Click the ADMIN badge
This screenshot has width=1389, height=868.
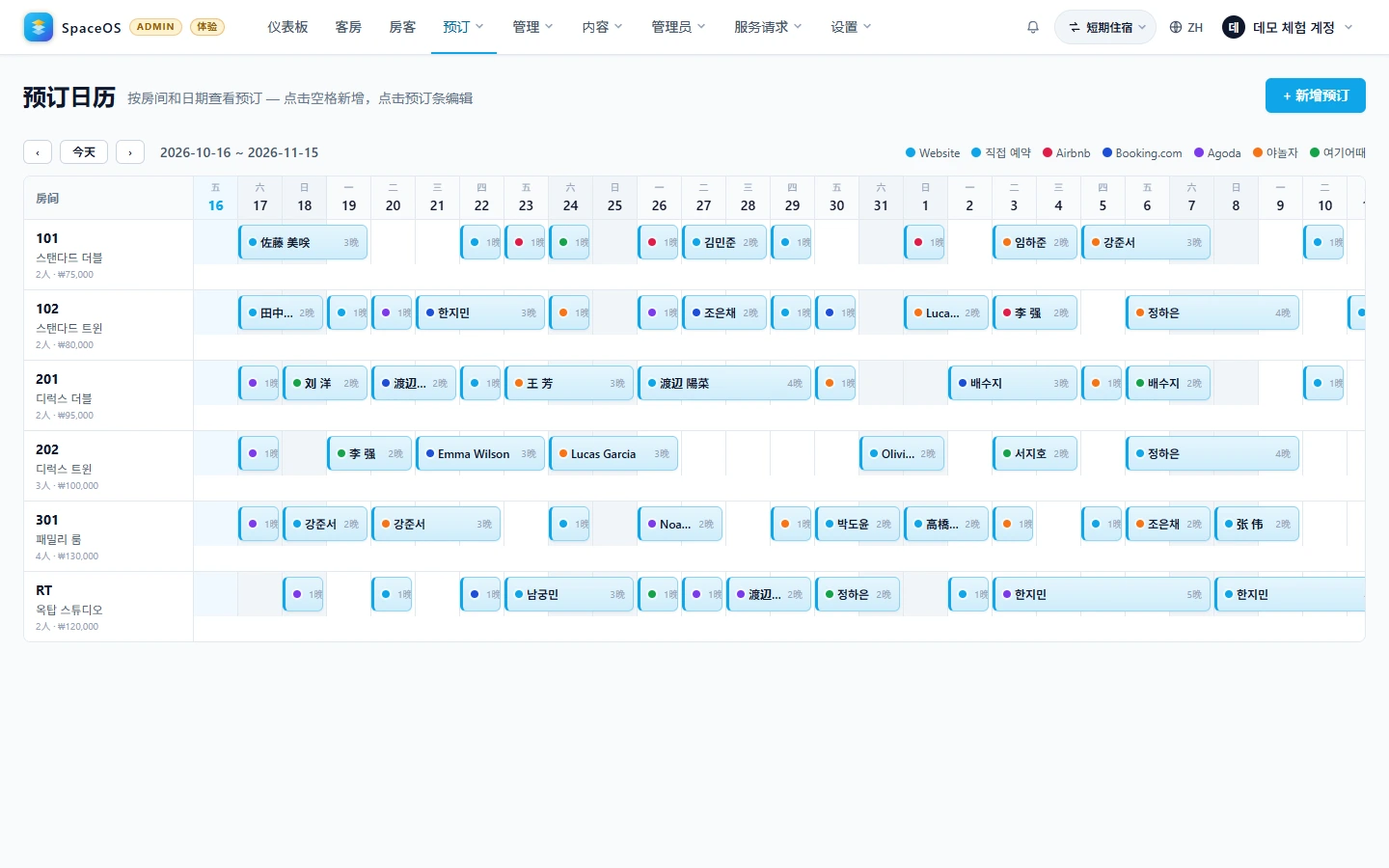[155, 27]
